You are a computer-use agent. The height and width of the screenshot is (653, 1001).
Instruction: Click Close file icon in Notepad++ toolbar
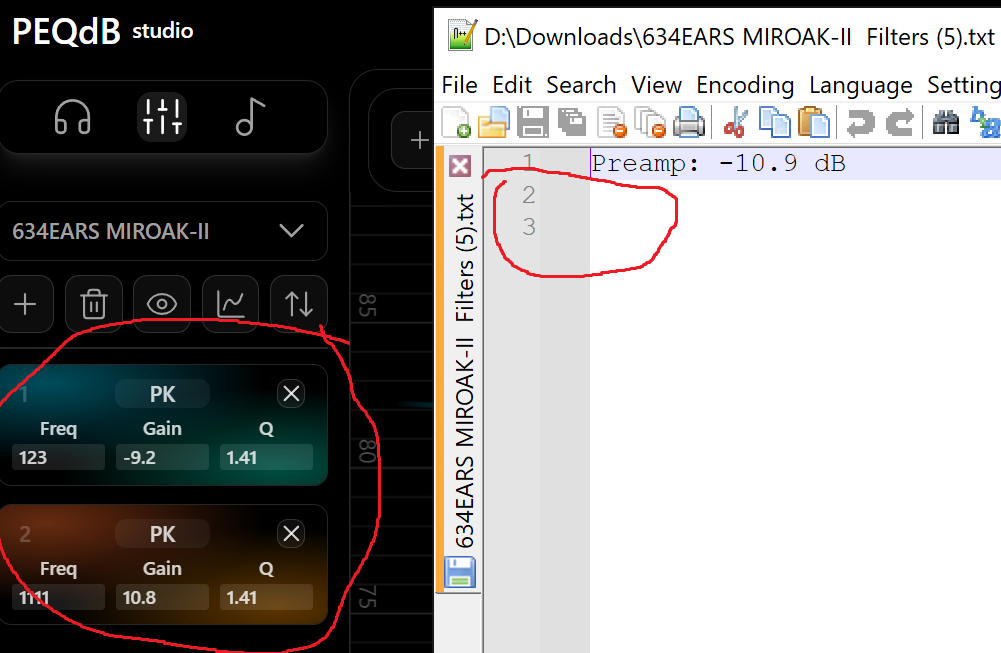click(x=612, y=122)
